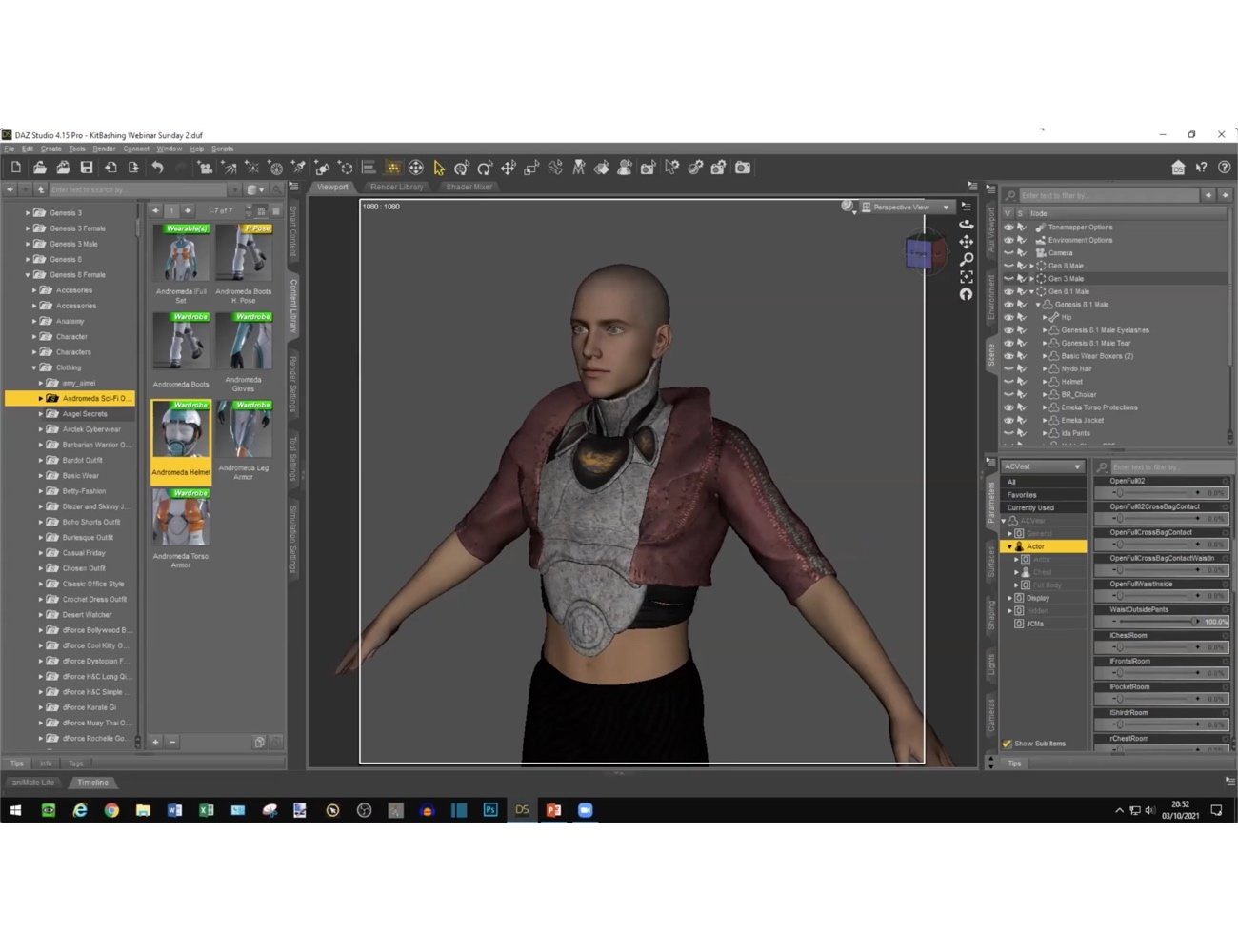Uncheck the Show Sub Items checkbox

[x=1007, y=744]
